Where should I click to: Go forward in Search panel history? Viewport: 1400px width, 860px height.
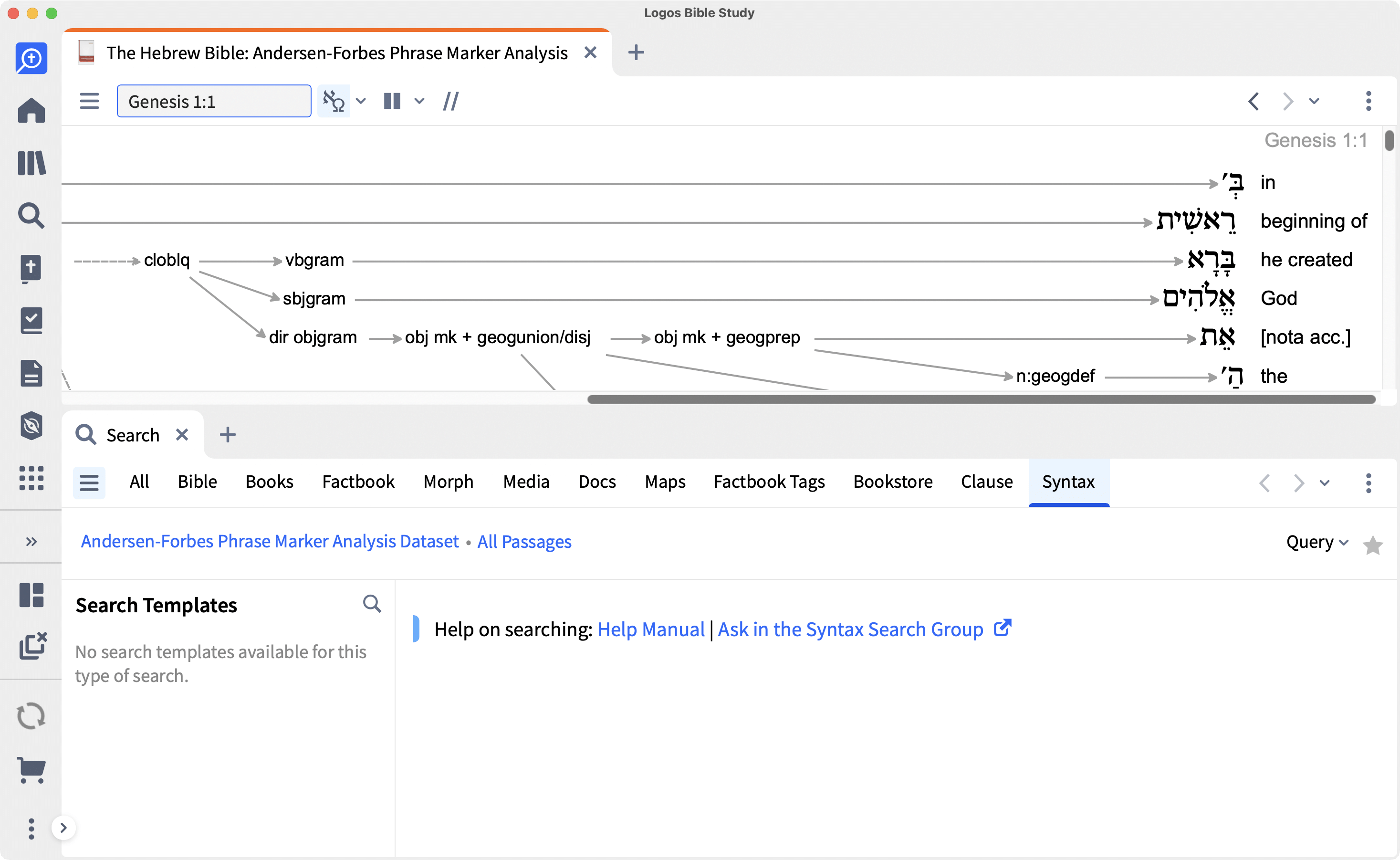pos(1299,483)
